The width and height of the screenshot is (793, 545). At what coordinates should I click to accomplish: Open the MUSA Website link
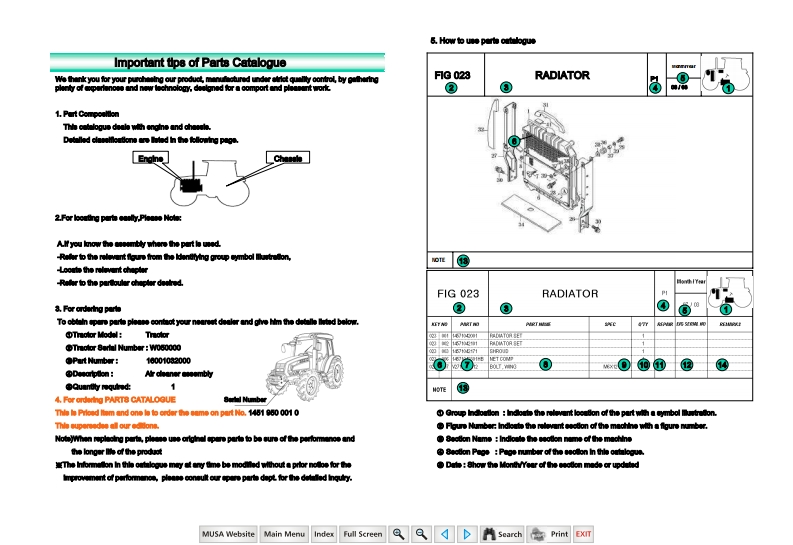pyautogui.click(x=228, y=534)
